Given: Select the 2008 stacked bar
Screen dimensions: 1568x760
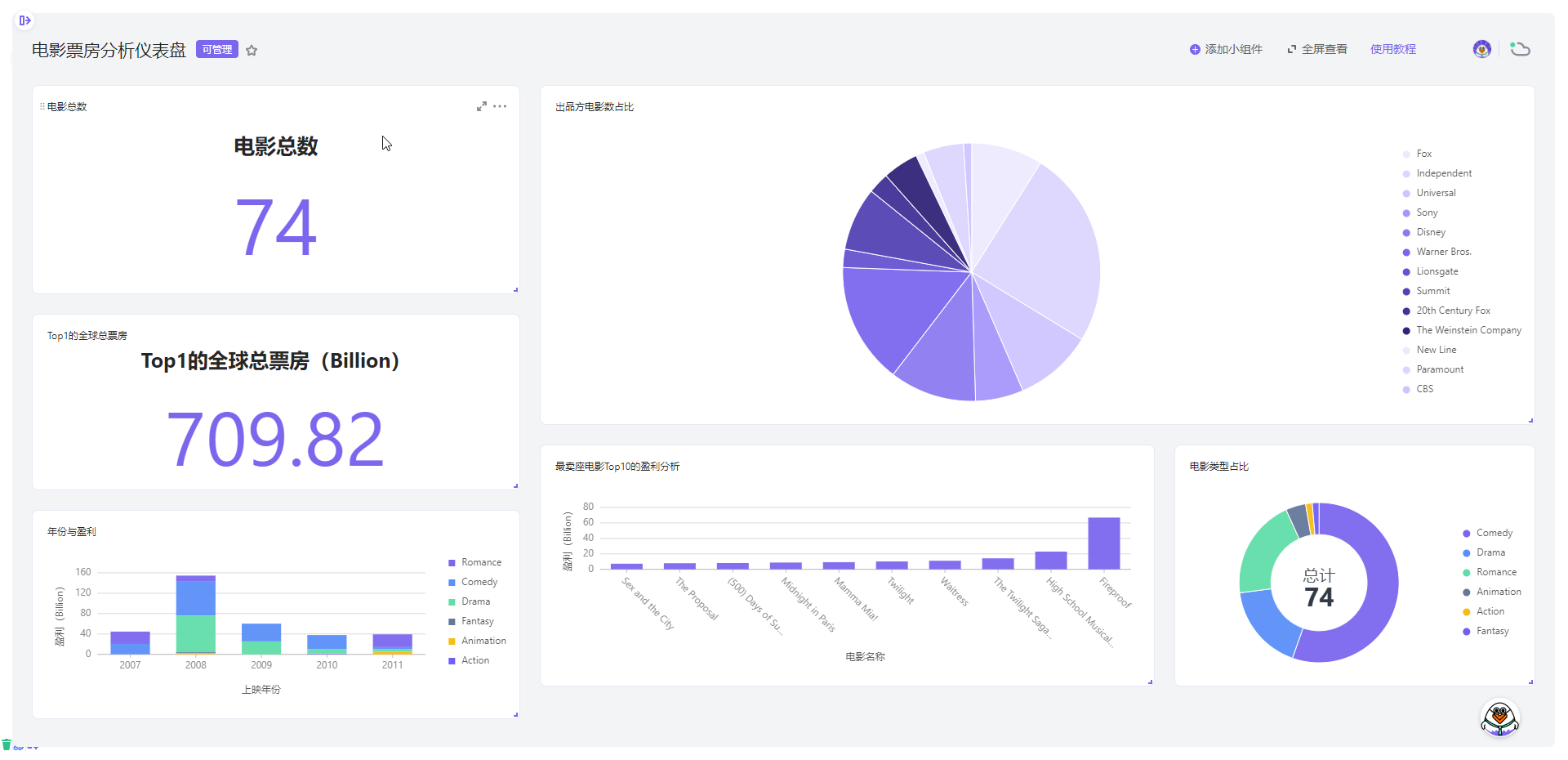Looking at the screenshot, I should point(196,615).
